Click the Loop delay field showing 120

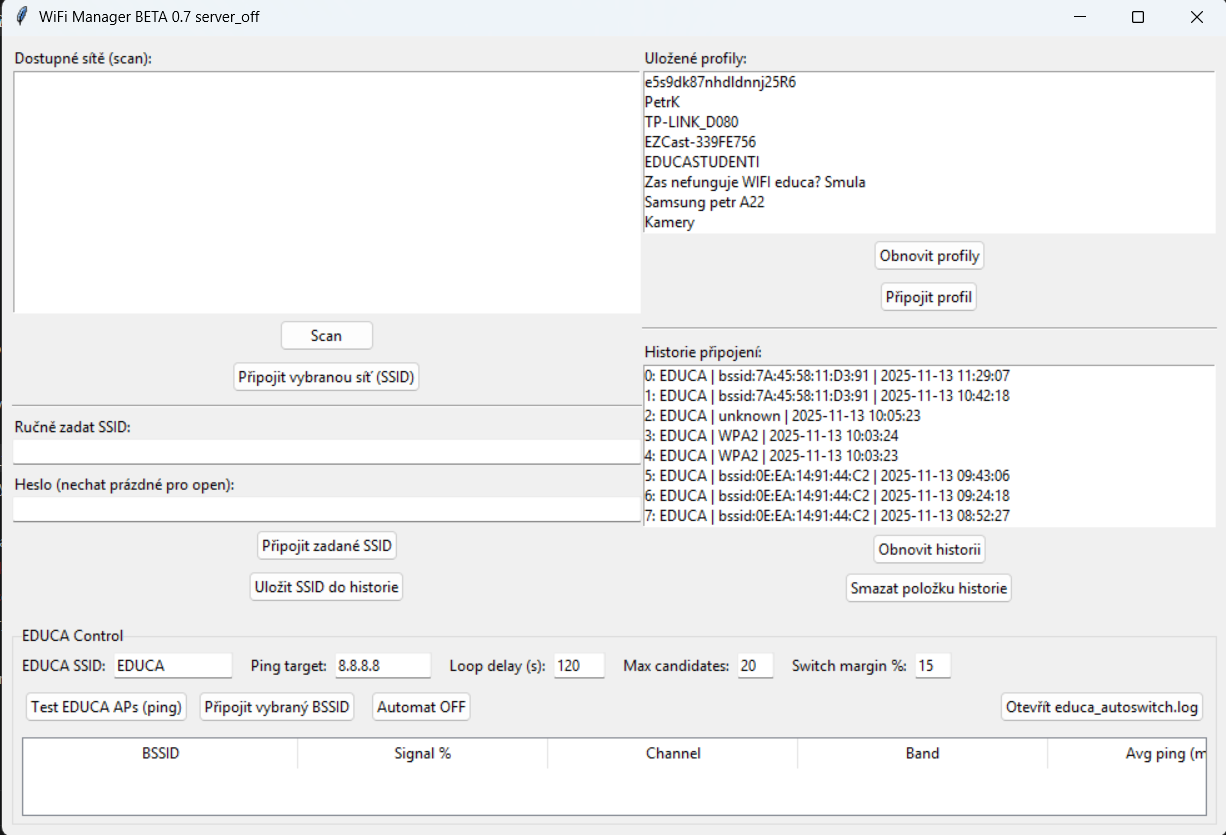tap(579, 665)
